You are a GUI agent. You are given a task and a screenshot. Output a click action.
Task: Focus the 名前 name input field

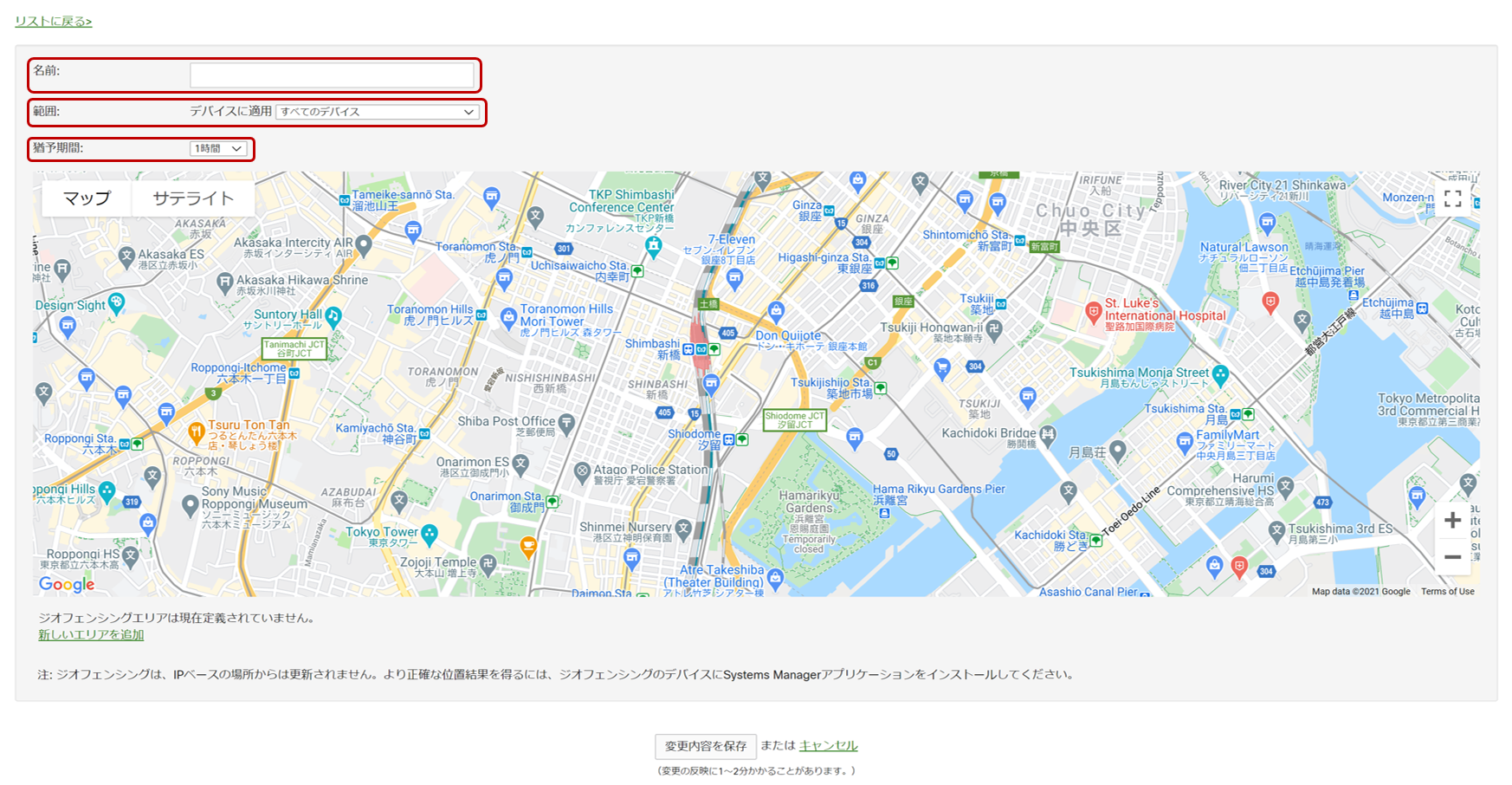click(x=333, y=75)
